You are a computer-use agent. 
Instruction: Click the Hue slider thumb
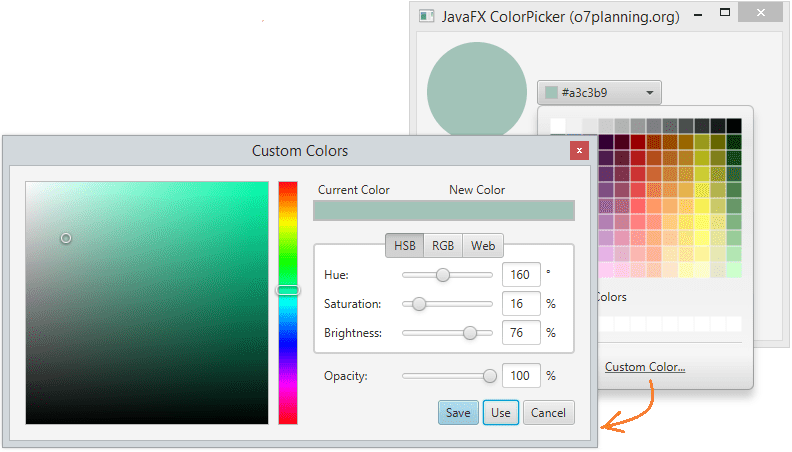(x=442, y=275)
